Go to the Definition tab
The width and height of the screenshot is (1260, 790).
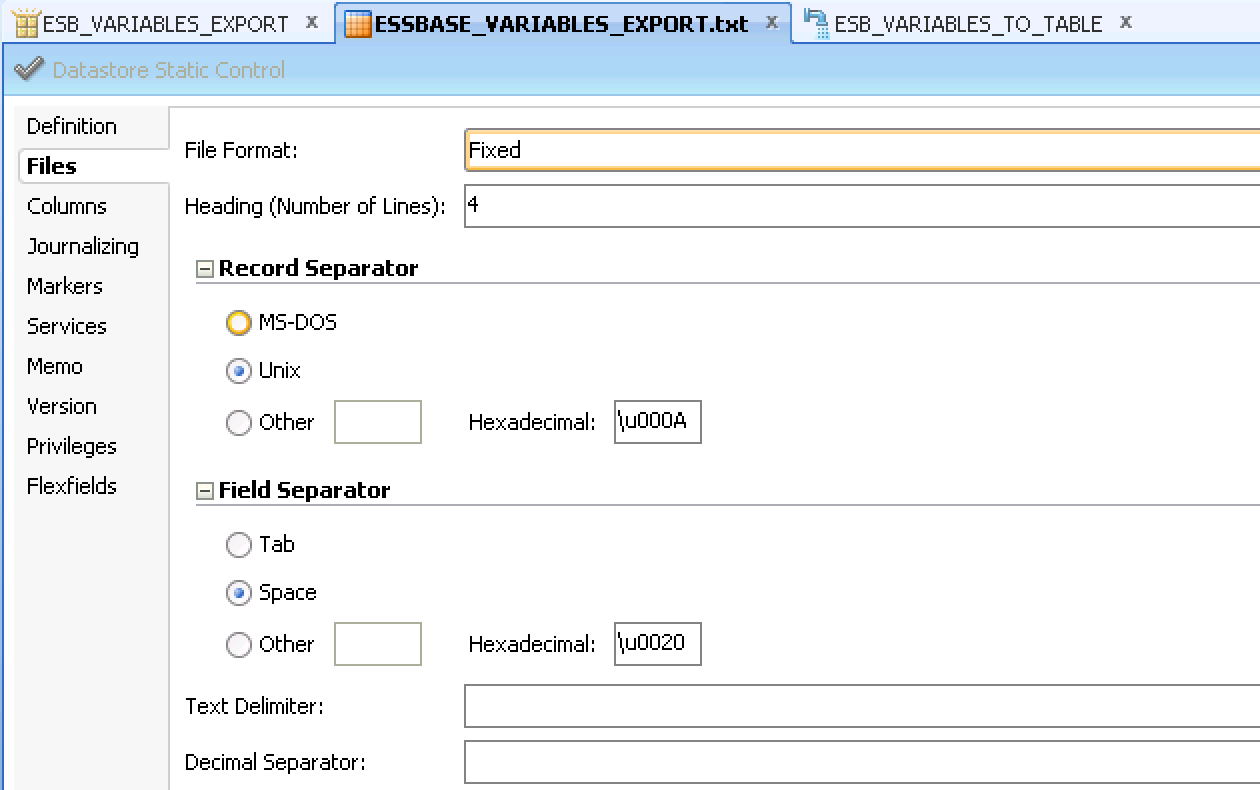(72, 126)
